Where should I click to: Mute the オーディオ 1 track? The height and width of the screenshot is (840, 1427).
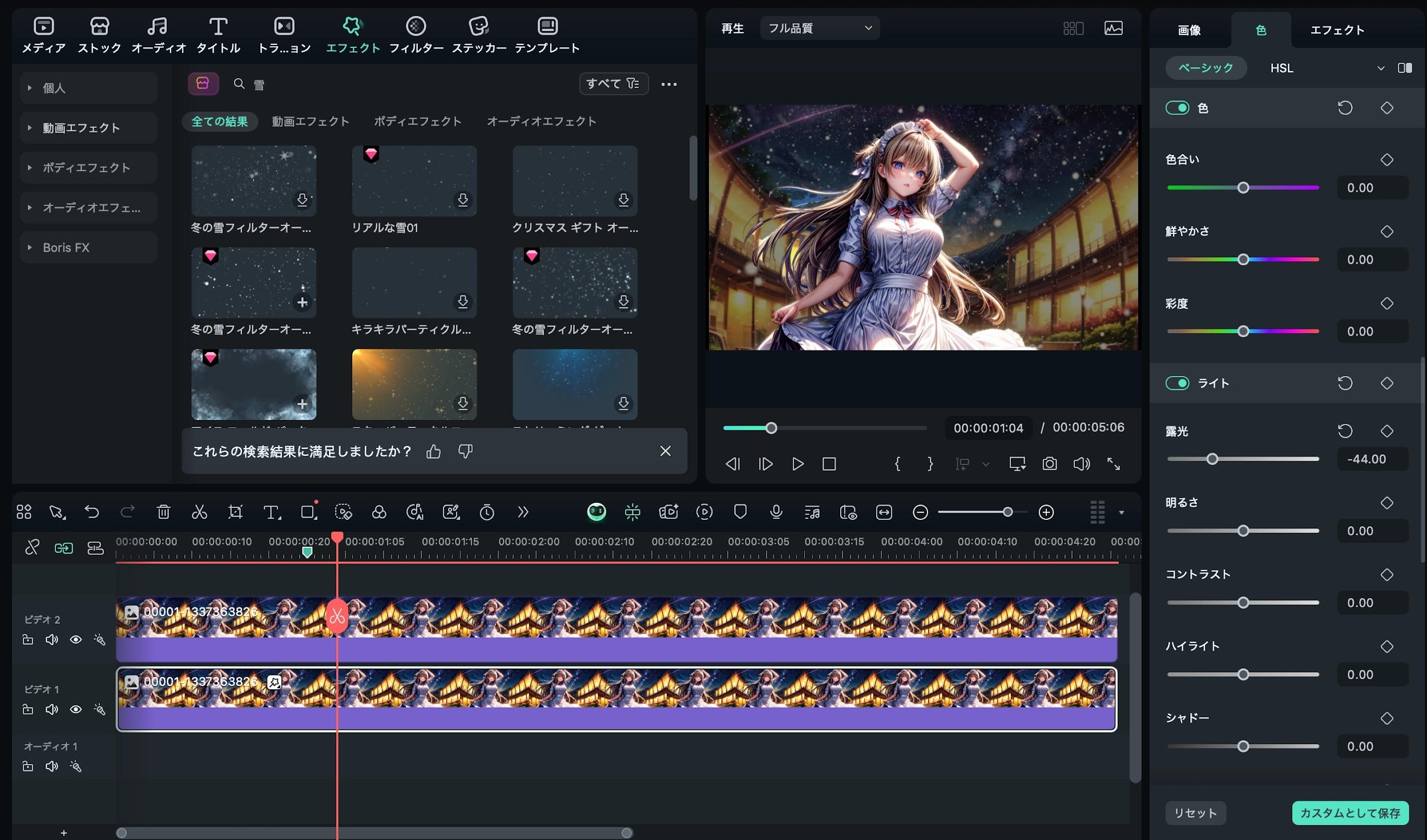click(52, 766)
